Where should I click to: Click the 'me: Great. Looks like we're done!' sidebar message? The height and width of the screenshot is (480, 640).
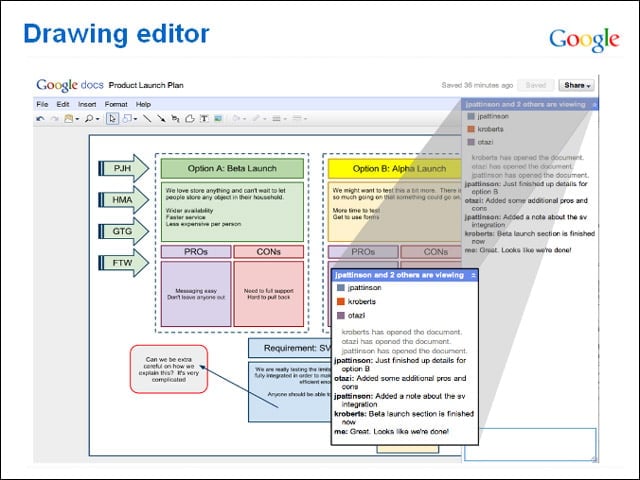[x=518, y=250]
